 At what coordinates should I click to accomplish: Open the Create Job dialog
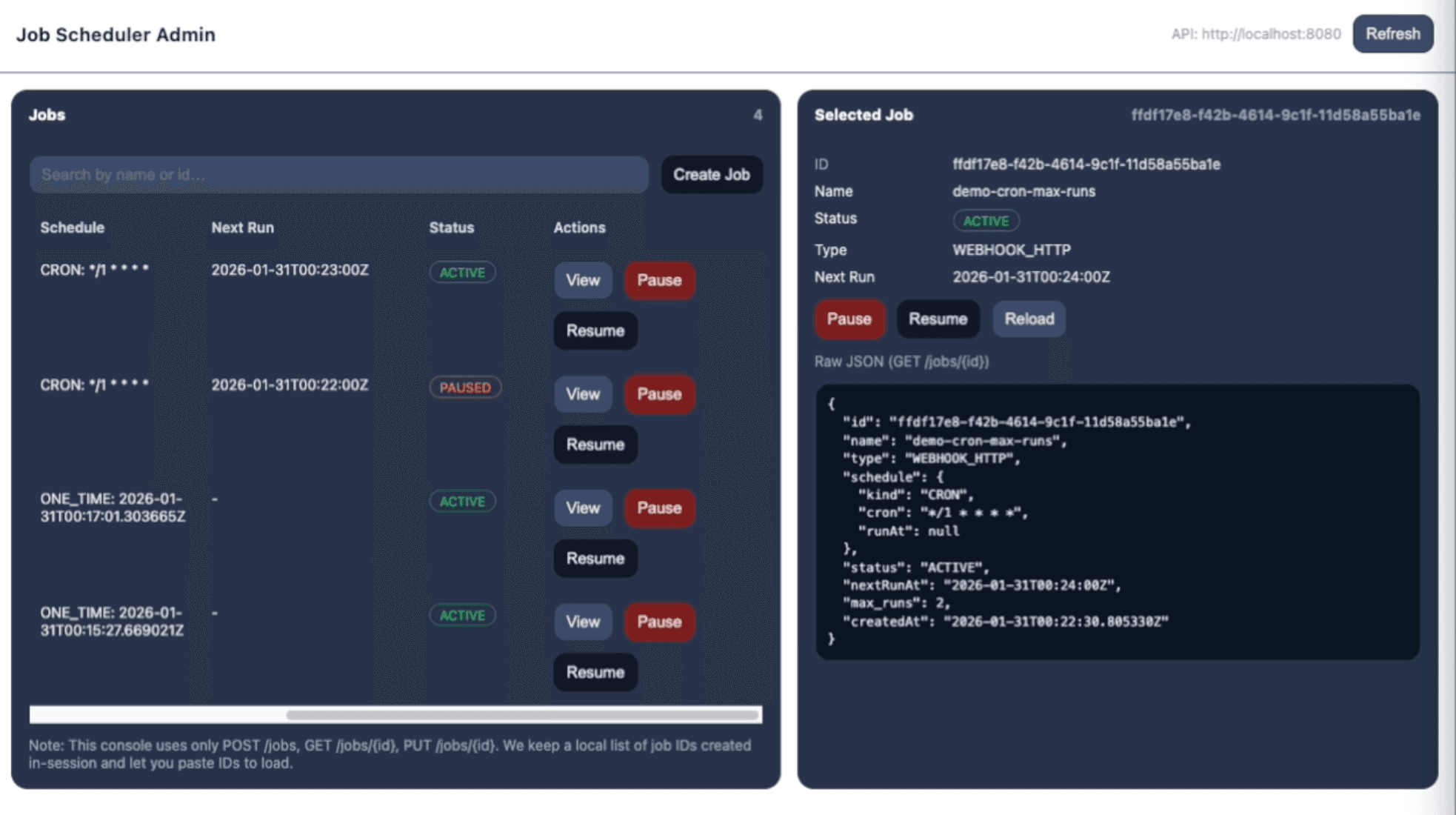pos(710,175)
